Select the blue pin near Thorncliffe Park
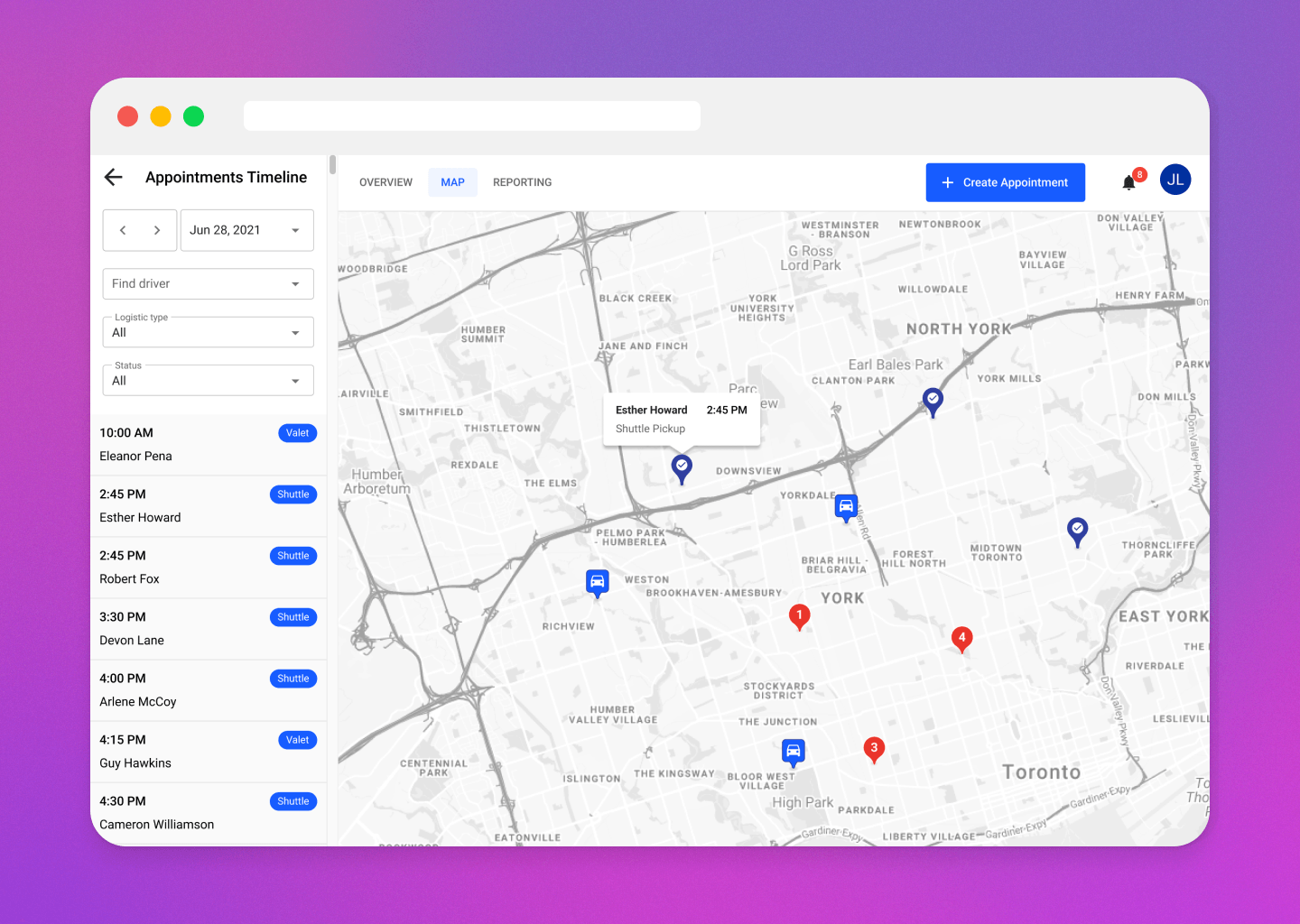Screen dimensions: 1300x924 (x=1077, y=532)
